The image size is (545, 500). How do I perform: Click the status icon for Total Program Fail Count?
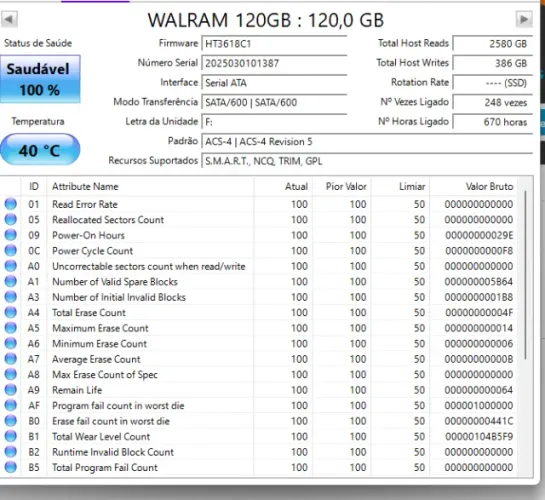tap(11, 467)
